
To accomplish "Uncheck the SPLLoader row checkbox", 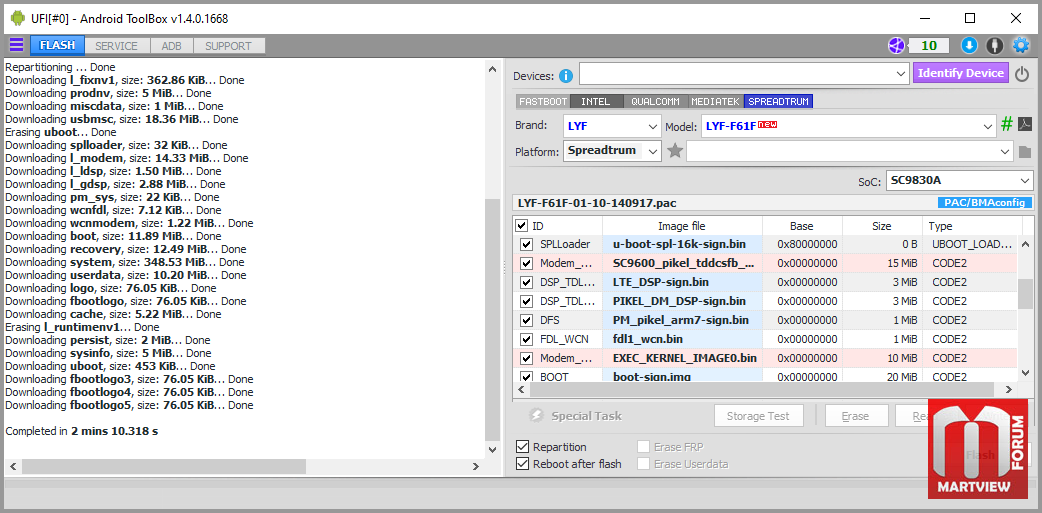I will [x=527, y=244].
